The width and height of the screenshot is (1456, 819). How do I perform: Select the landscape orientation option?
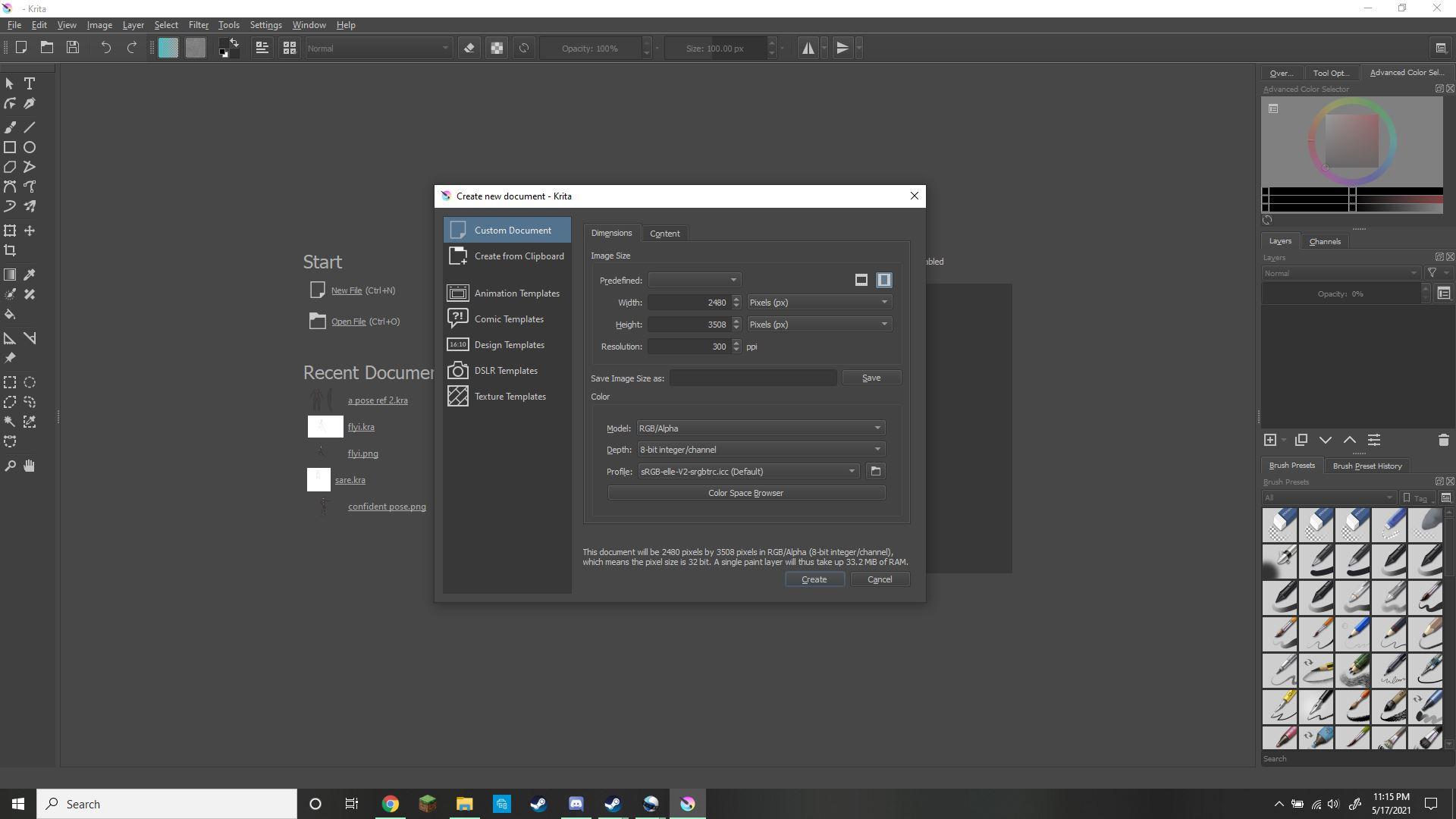point(861,280)
